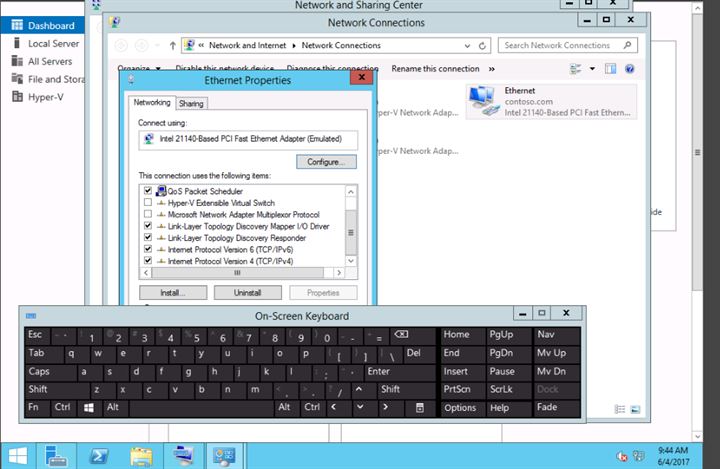Click the system clock in taskbar

pyautogui.click(x=673, y=456)
